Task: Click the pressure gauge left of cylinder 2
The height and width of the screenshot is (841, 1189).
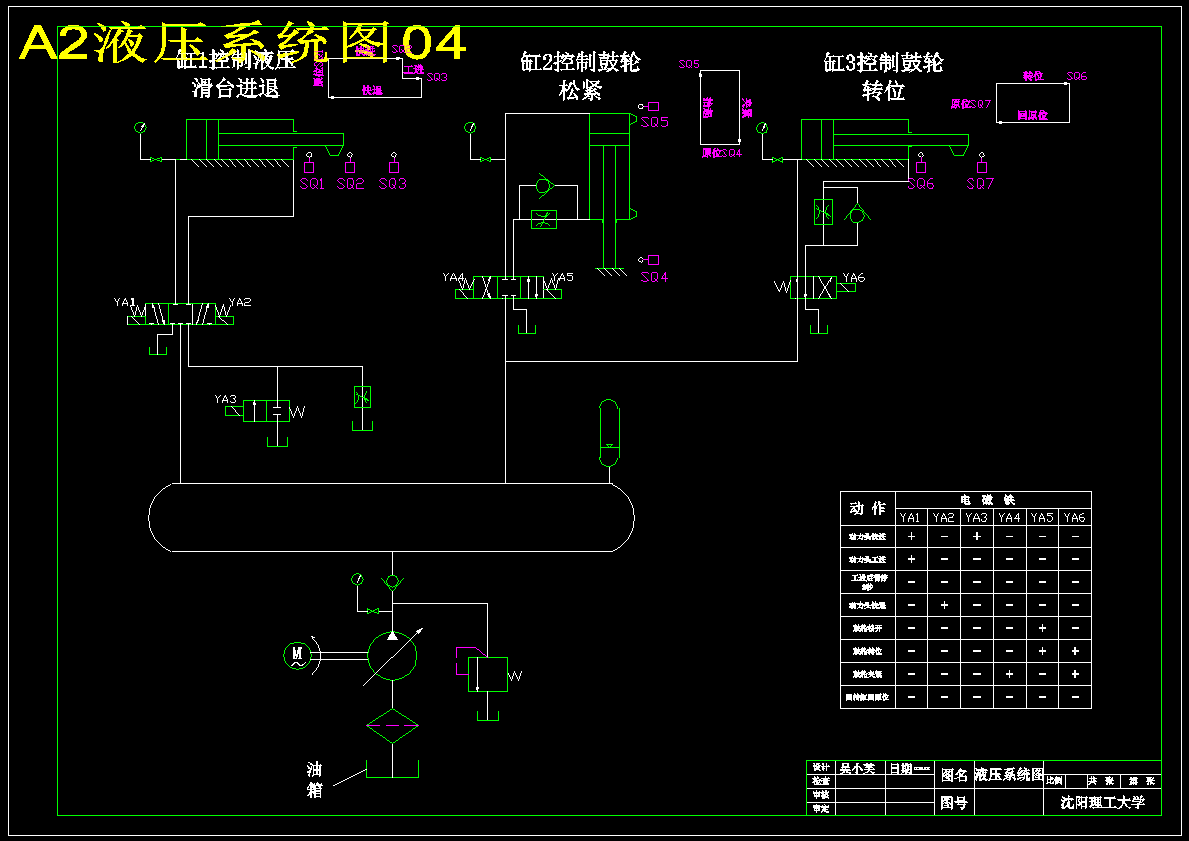Action: click(x=470, y=127)
